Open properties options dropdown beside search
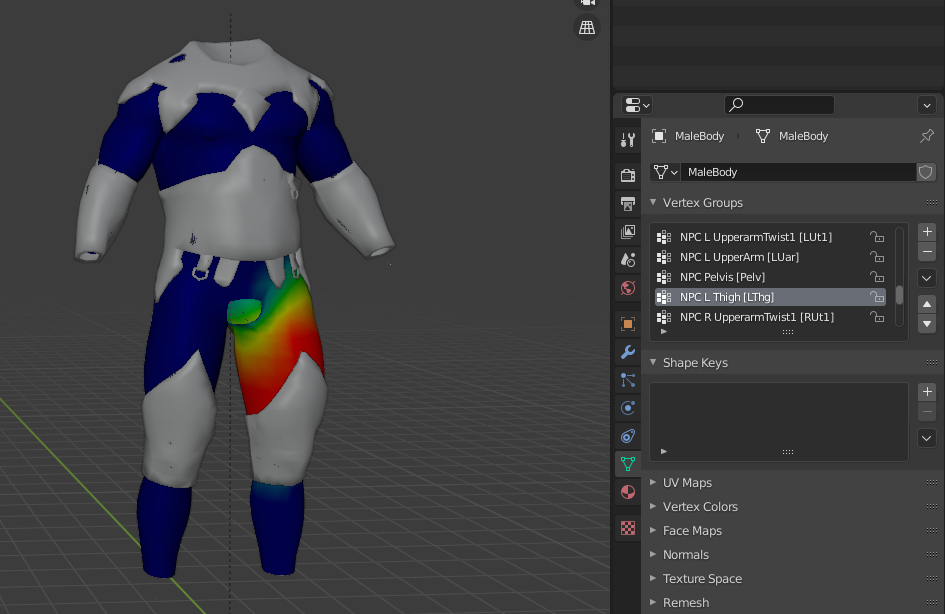945x614 pixels. click(926, 105)
